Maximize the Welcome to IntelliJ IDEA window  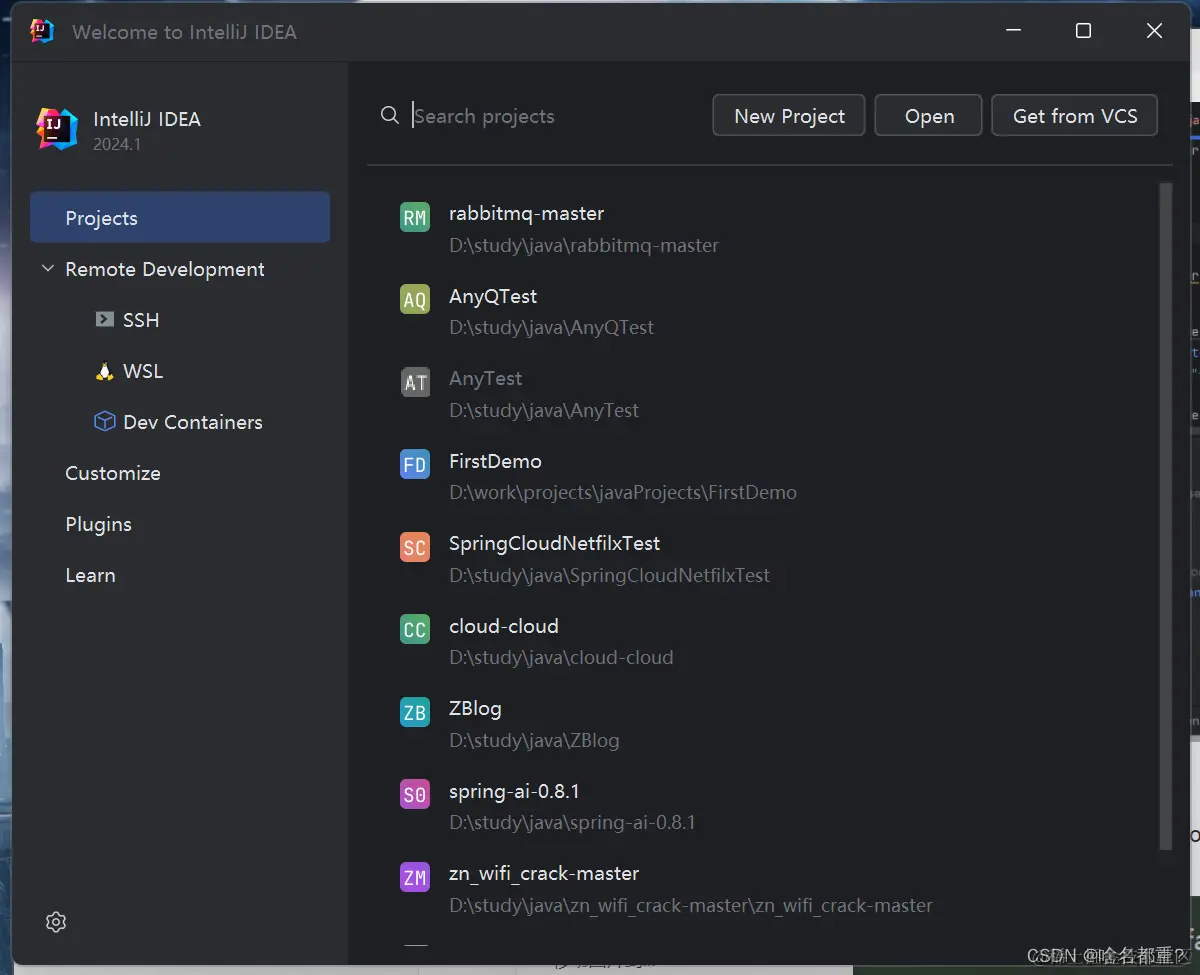pos(1083,31)
